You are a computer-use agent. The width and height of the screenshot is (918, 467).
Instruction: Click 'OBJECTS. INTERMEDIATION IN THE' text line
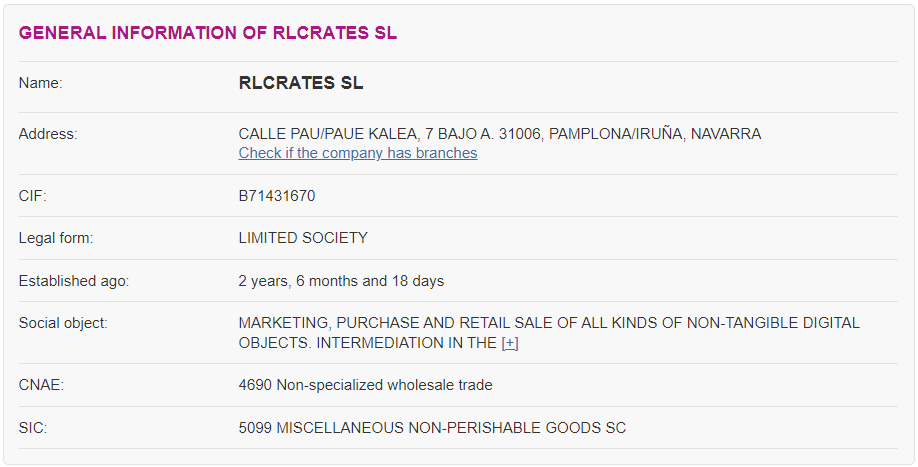click(368, 343)
